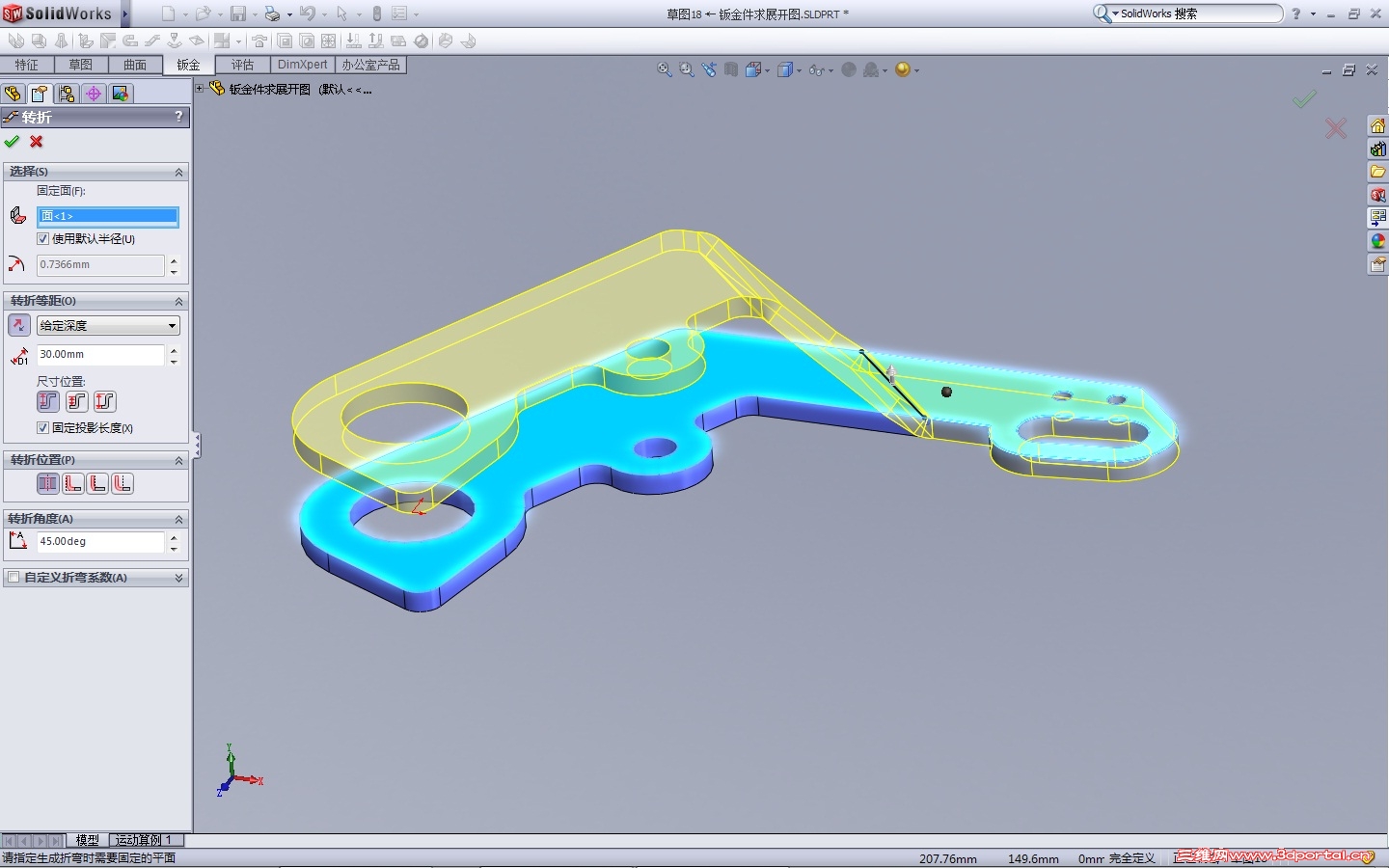
Task: Open Appearances color ball icon in task pane
Action: (1377, 241)
